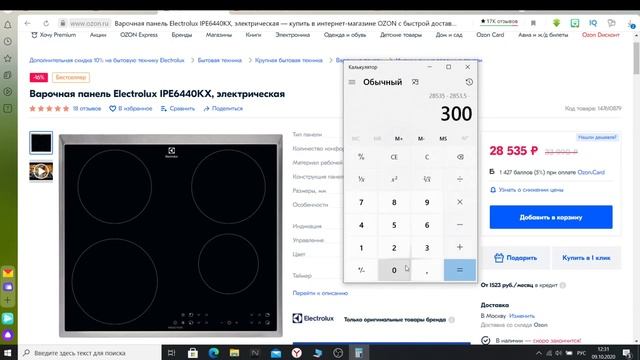Open history clock icon in sidebar
Viewport: 640px width, 360px height.
click(x=8, y=42)
